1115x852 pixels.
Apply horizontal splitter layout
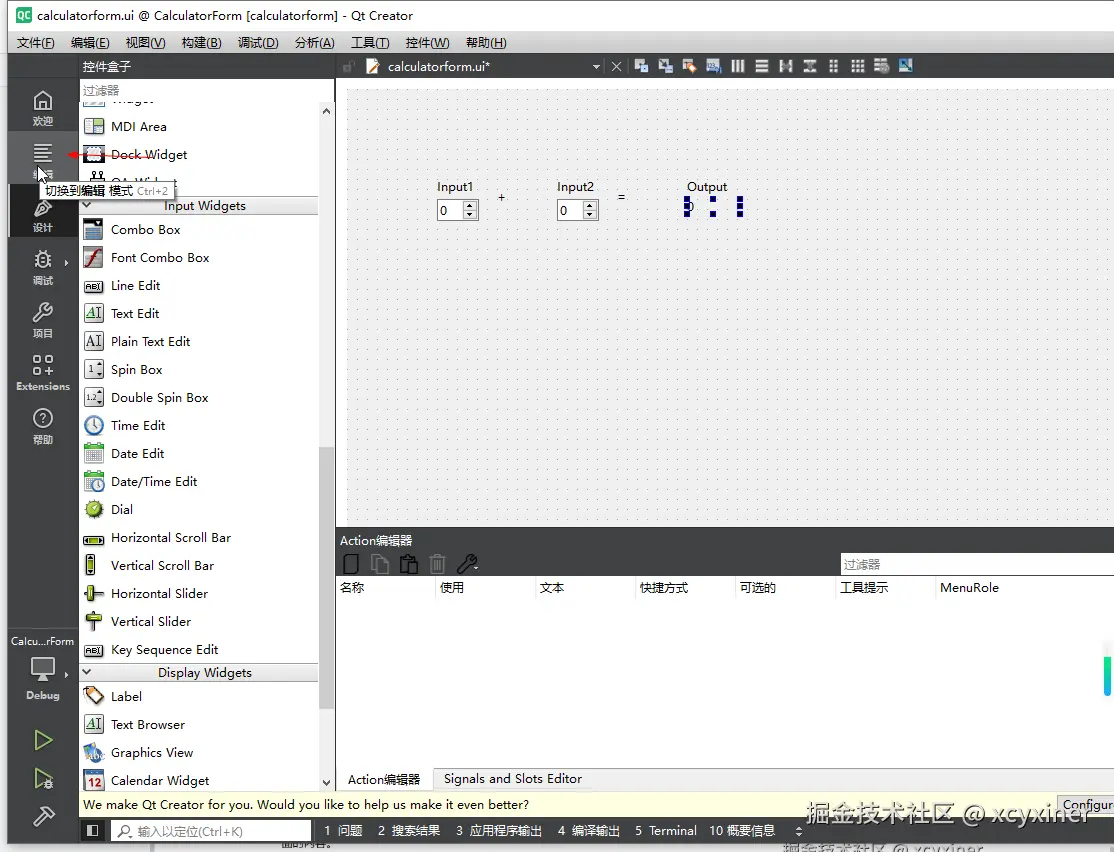[786, 66]
